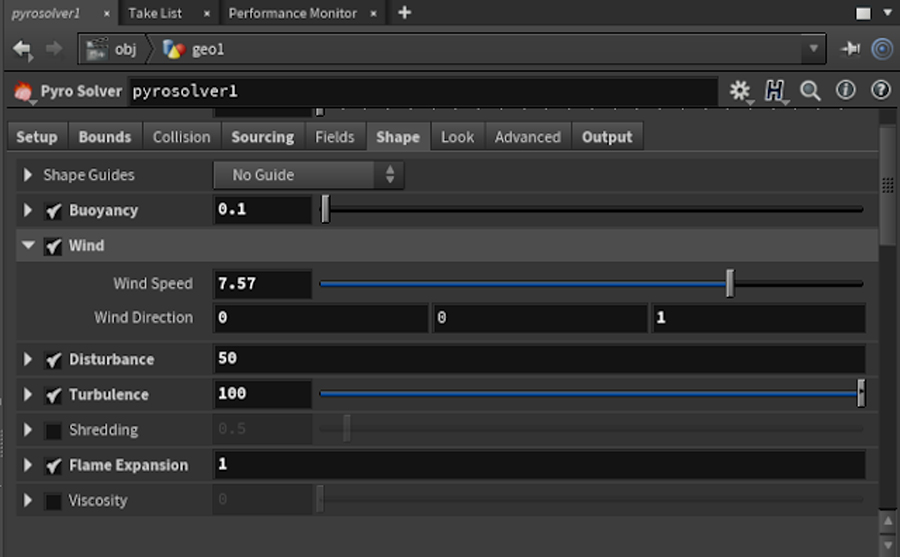Image resolution: width=900 pixels, height=557 pixels.
Task: Enable the Shredding checkbox
Action: tap(54, 431)
